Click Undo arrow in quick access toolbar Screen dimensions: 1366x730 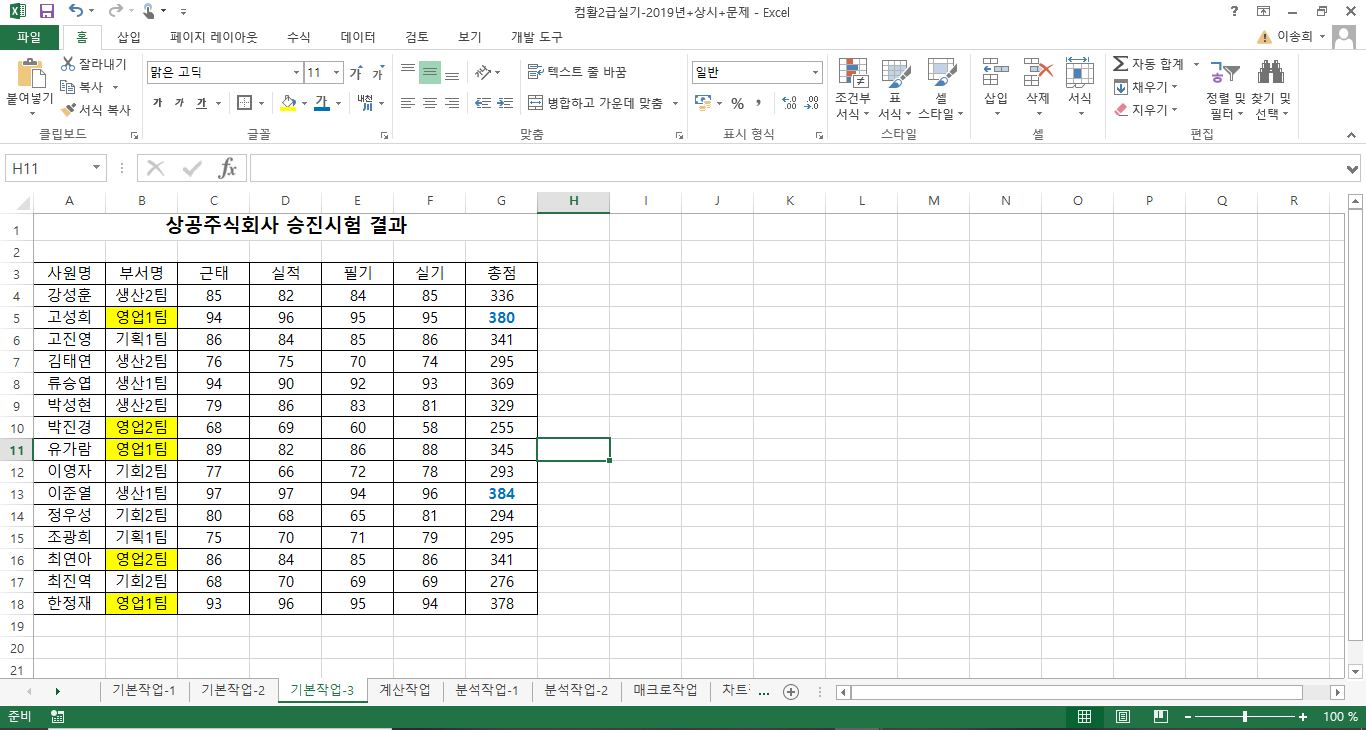tap(77, 12)
